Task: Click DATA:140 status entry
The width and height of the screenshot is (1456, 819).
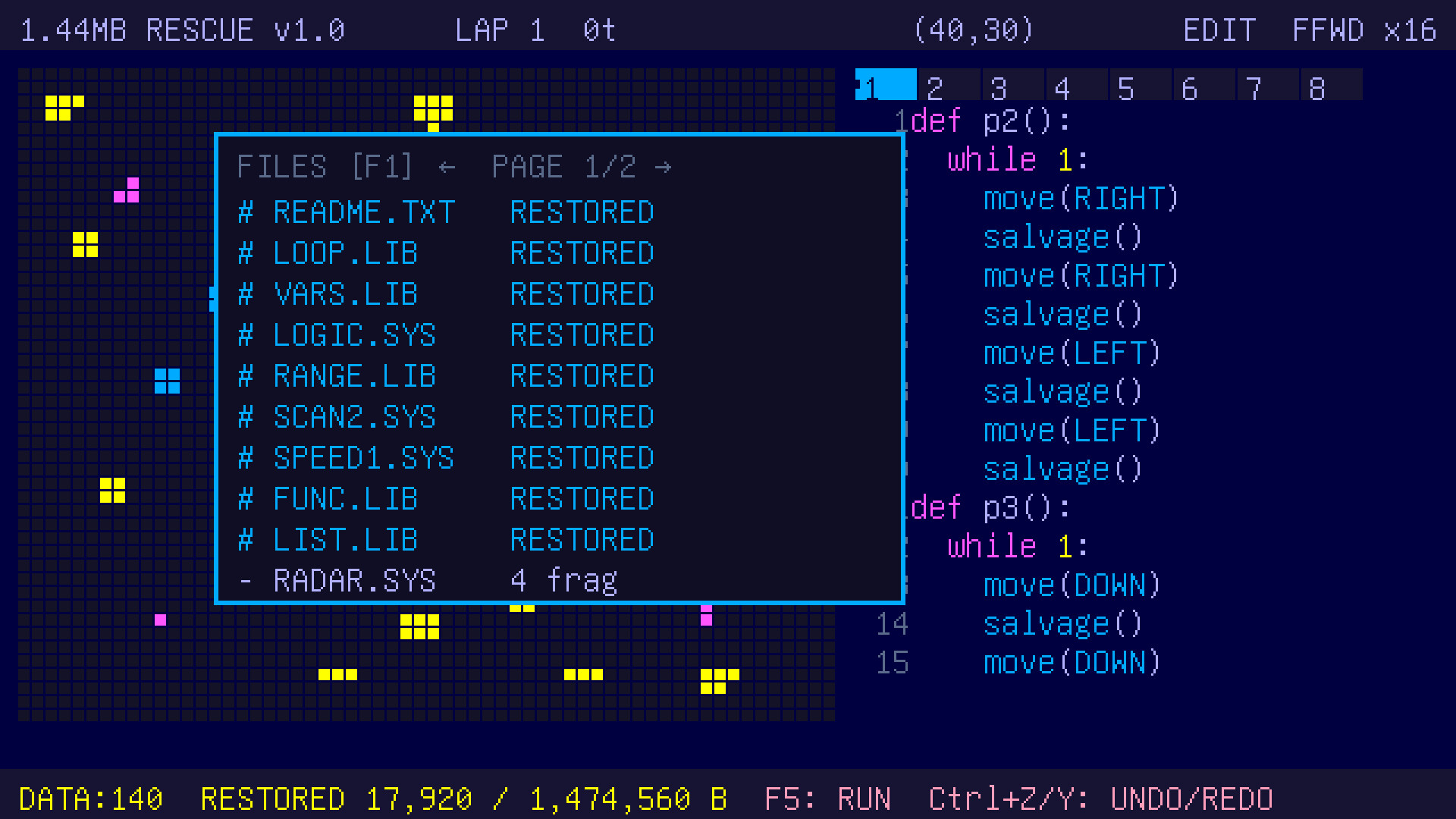Action: pos(91,799)
